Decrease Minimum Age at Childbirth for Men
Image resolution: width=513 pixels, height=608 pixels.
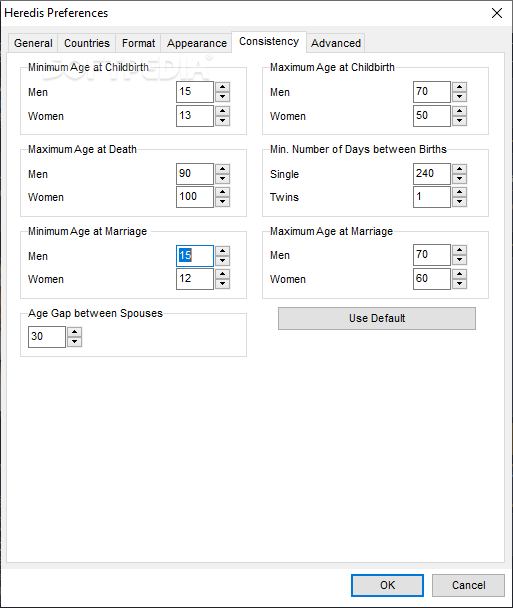point(223,97)
